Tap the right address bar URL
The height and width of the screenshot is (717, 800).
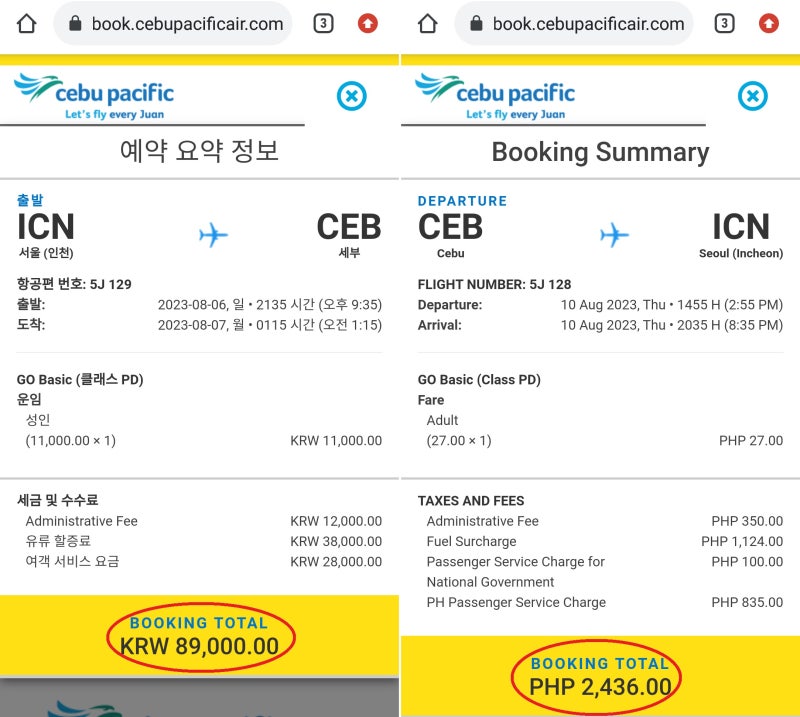pyautogui.click(x=588, y=24)
